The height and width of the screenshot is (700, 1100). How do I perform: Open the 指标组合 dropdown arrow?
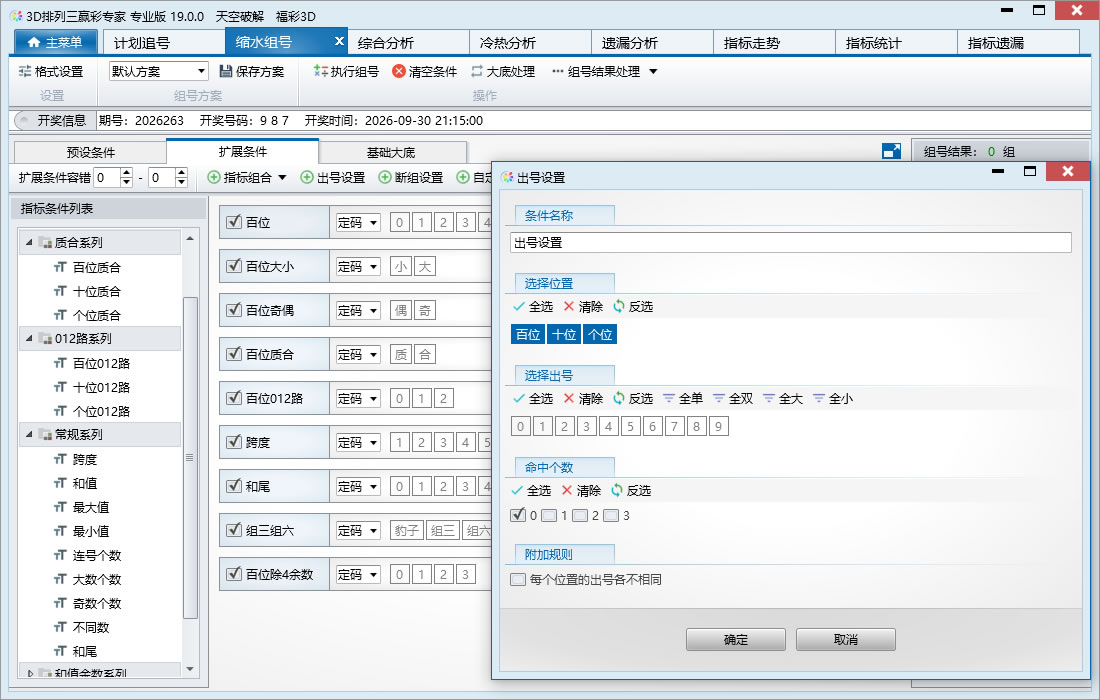pyautogui.click(x=282, y=177)
